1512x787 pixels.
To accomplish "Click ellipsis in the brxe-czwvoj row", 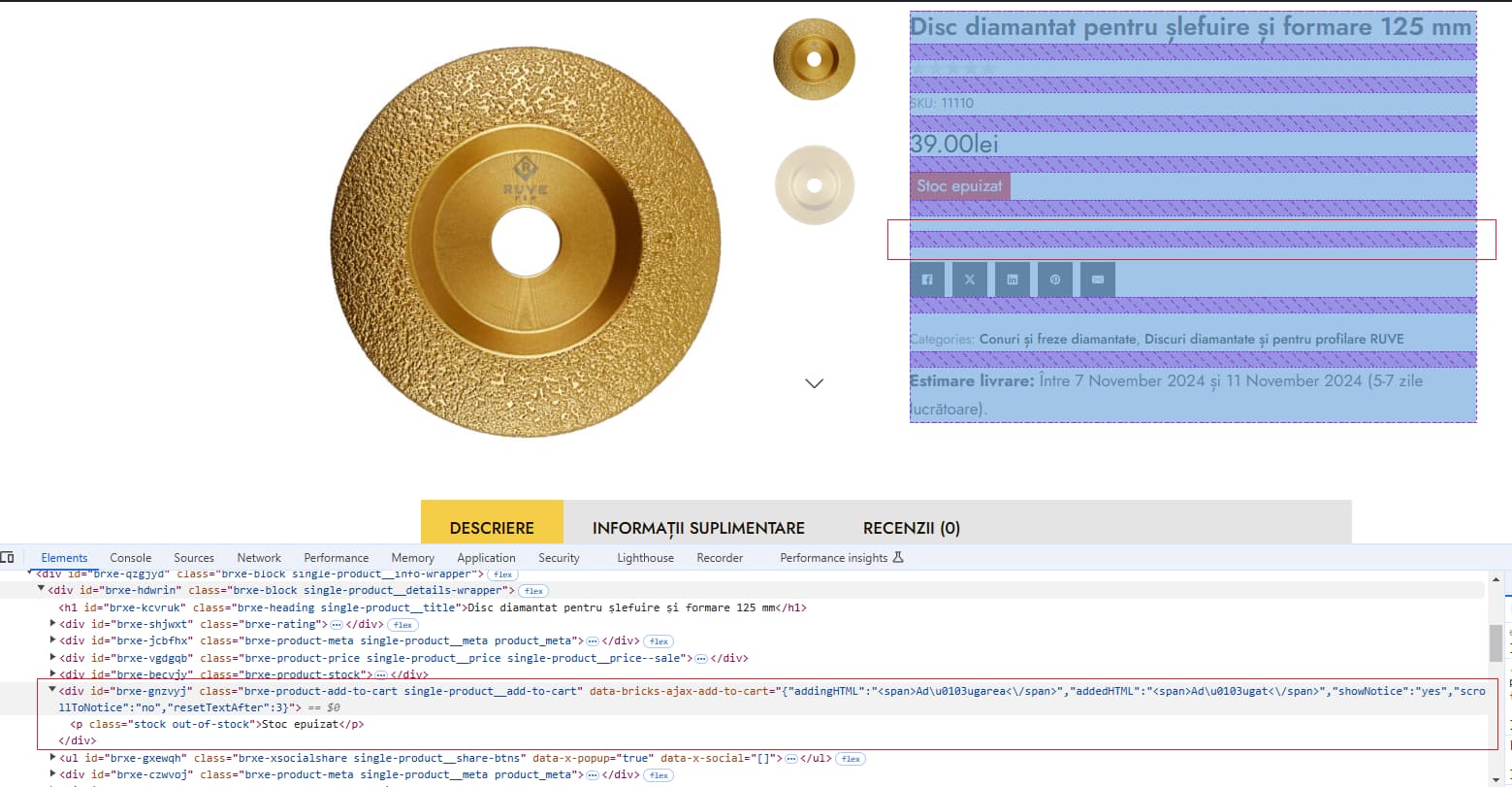I will click(x=593, y=774).
